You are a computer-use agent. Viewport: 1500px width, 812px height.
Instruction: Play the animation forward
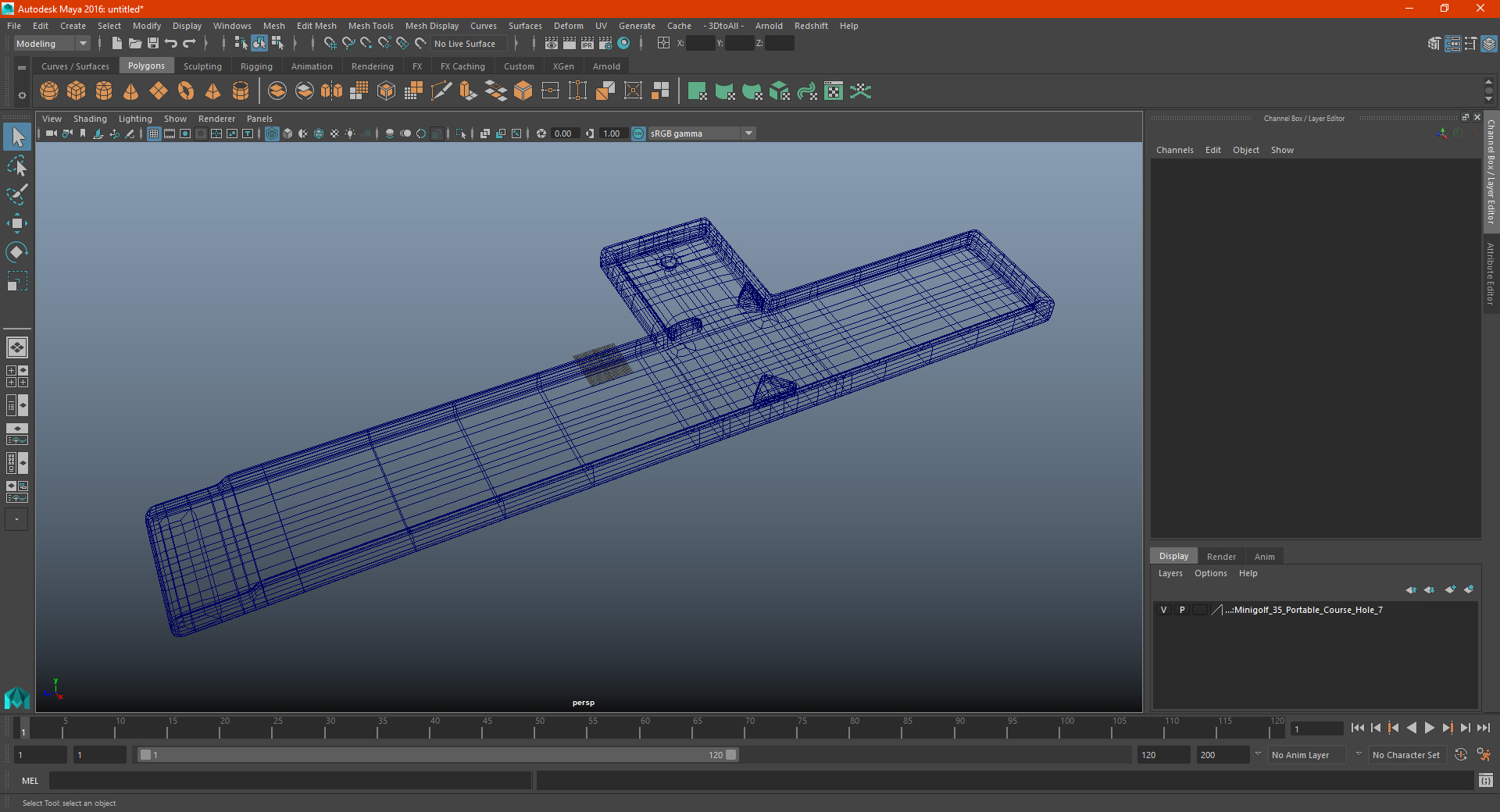[x=1429, y=728]
